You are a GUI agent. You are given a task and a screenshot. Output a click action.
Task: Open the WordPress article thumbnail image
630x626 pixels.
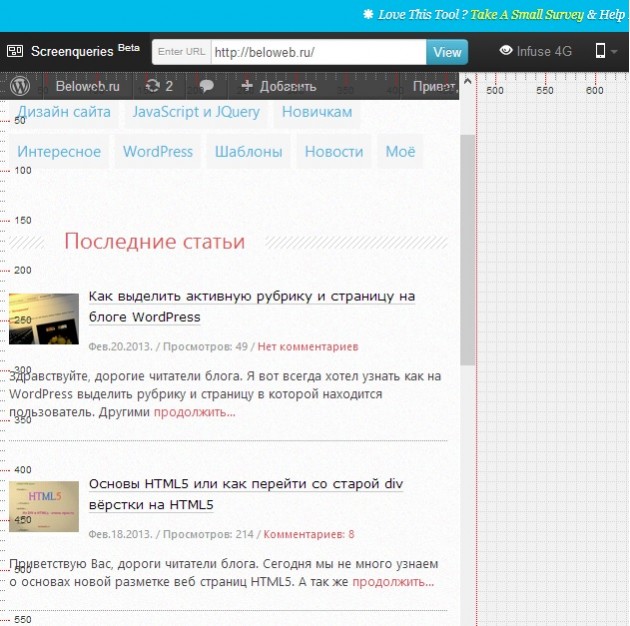pyautogui.click(x=44, y=318)
